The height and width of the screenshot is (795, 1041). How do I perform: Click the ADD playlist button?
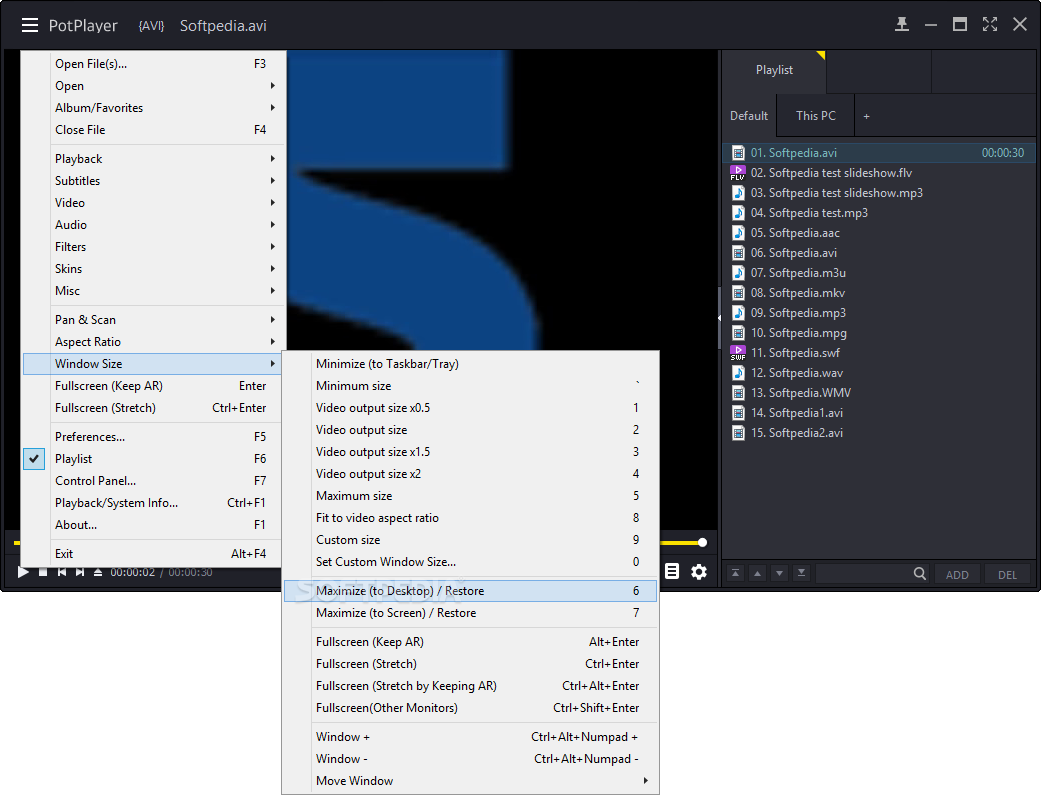pos(957,574)
